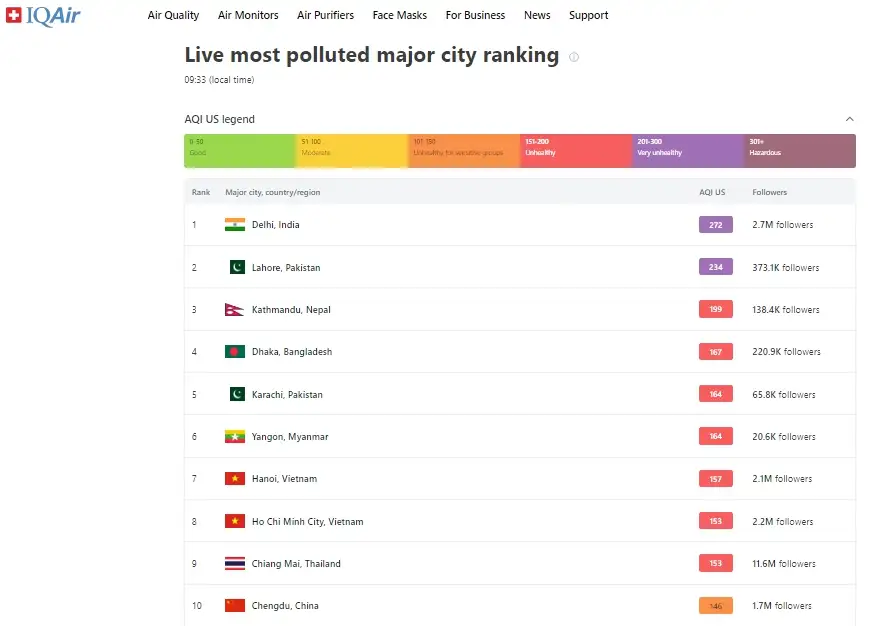Click the Myanmar flag icon
This screenshot has width=879, height=626.
coord(235,437)
